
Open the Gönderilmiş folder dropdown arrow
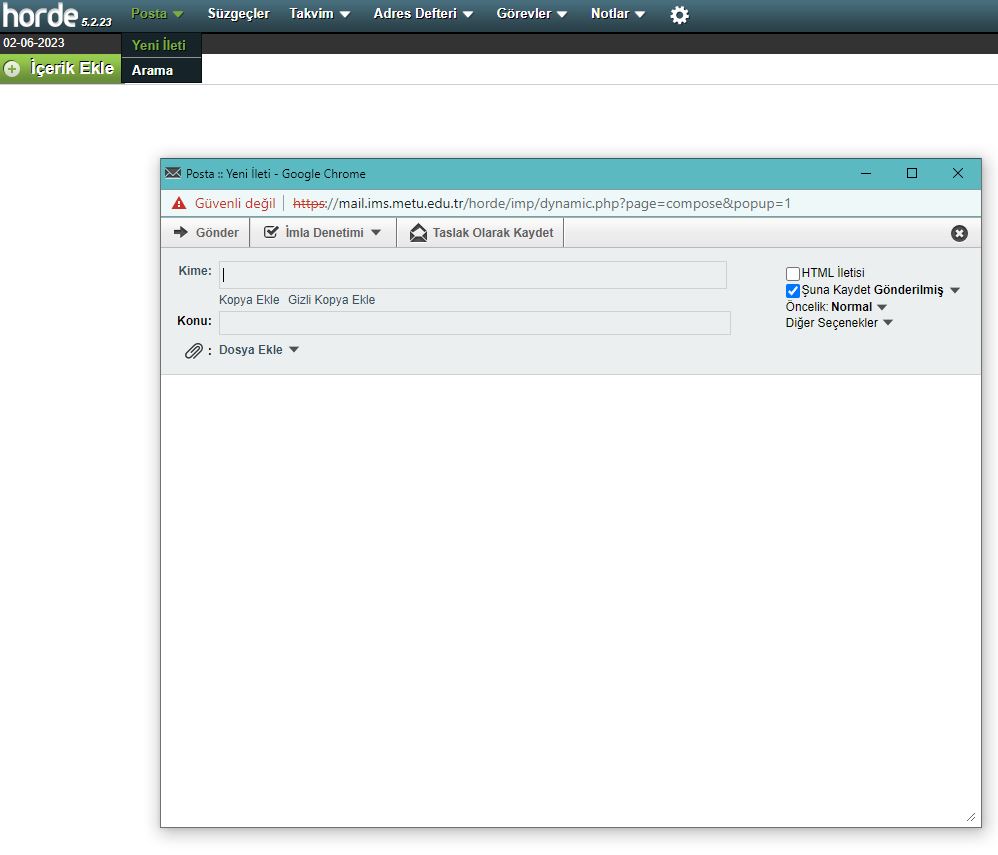click(x=955, y=290)
